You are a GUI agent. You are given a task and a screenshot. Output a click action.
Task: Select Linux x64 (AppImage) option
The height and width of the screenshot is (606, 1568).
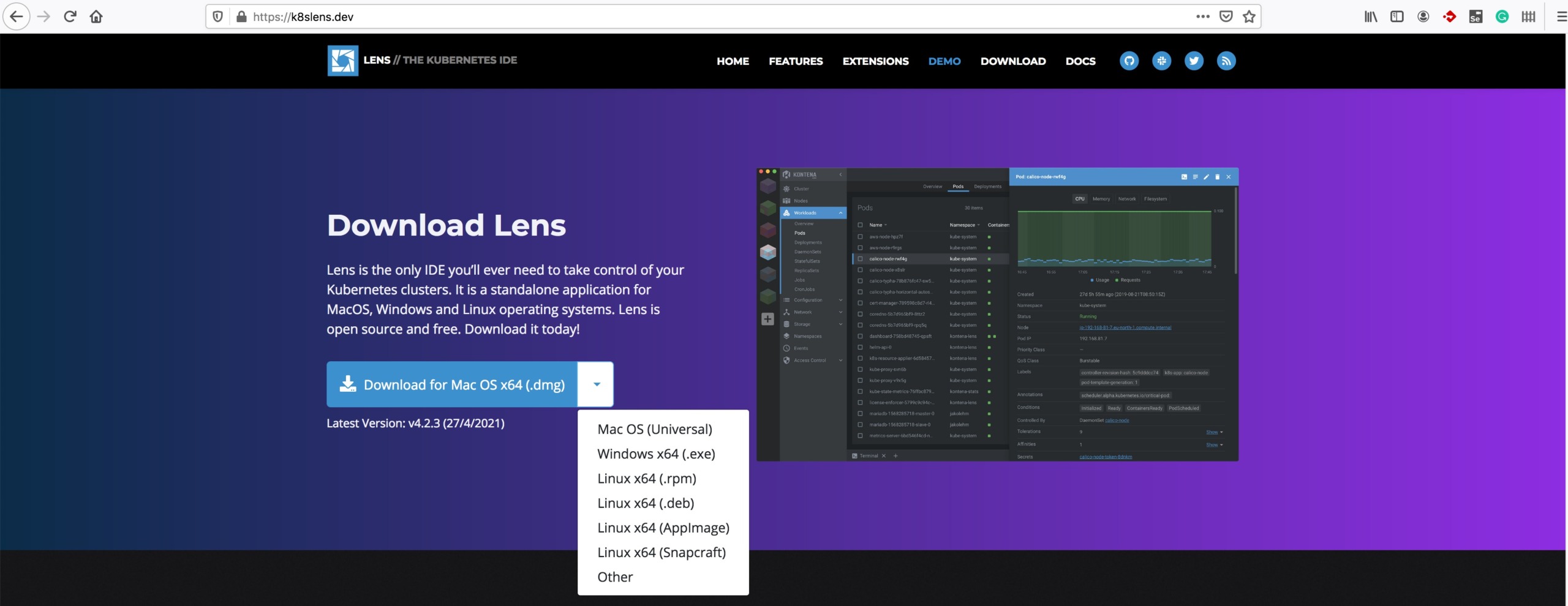(663, 528)
